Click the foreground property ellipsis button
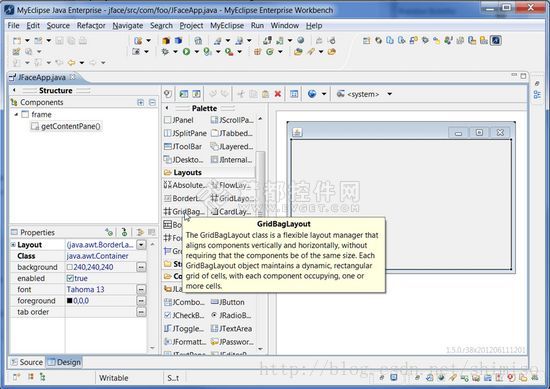 [141, 301]
